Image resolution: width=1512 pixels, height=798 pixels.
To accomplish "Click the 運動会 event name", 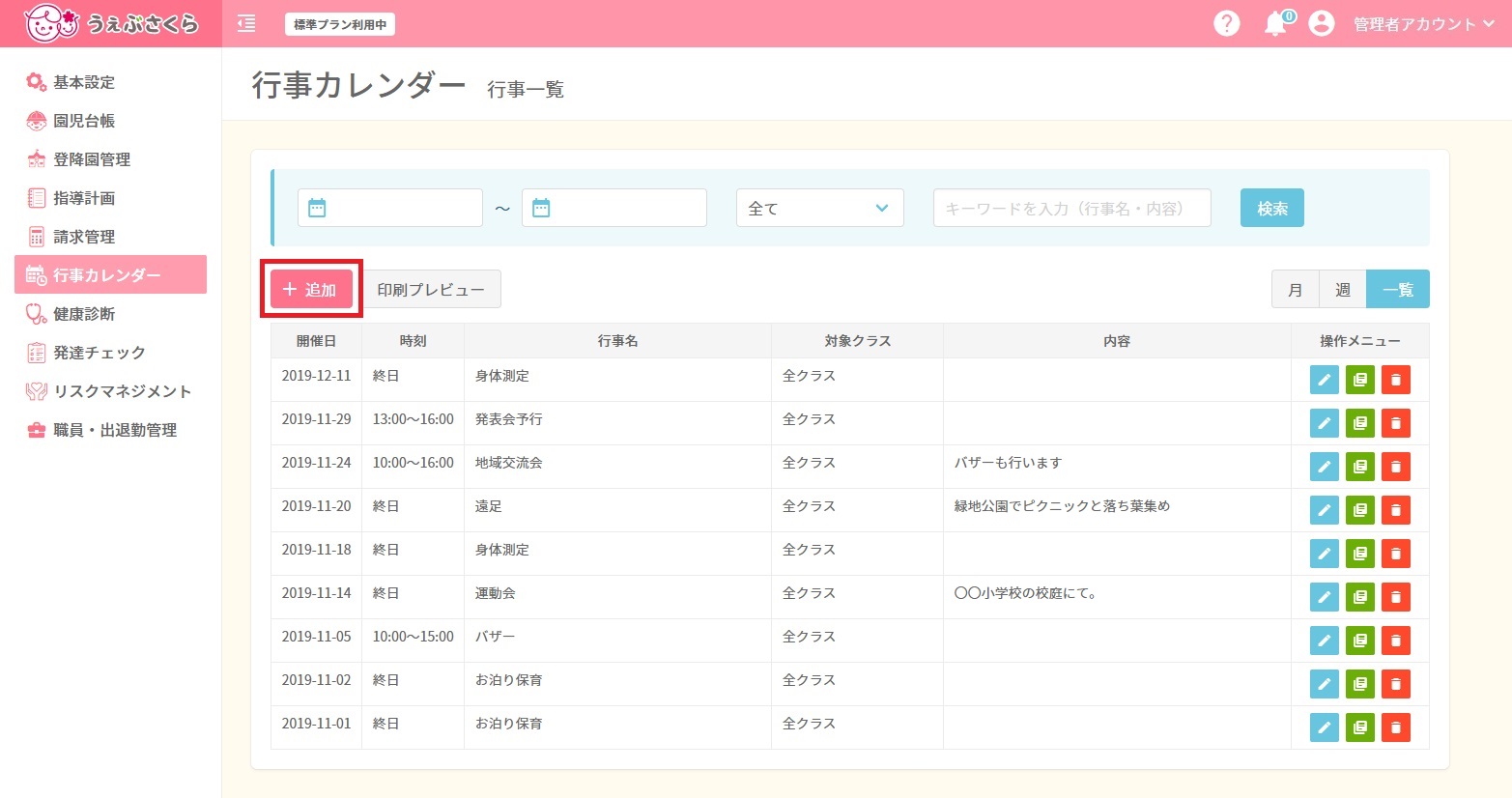I will [496, 593].
